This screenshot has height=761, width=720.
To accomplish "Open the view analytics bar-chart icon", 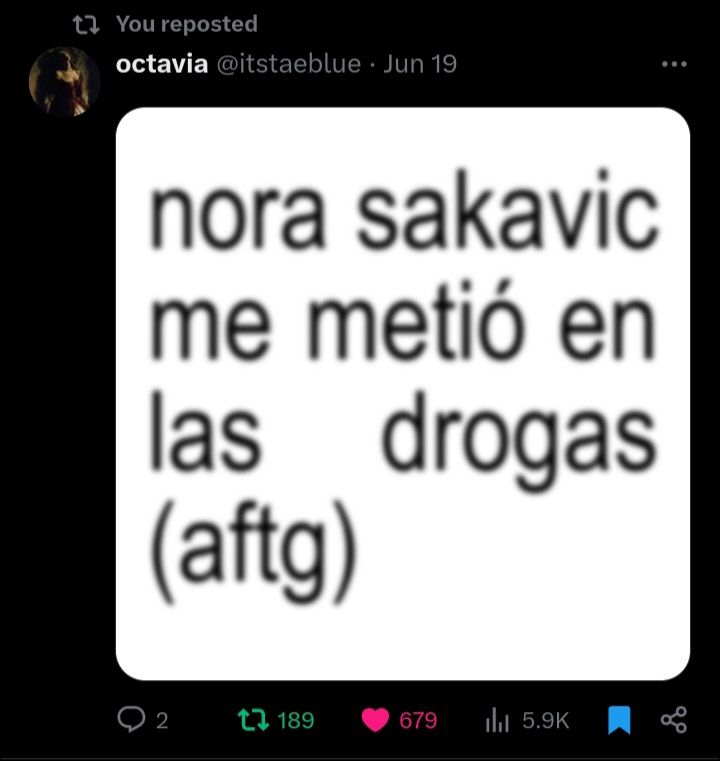I will pos(497,720).
